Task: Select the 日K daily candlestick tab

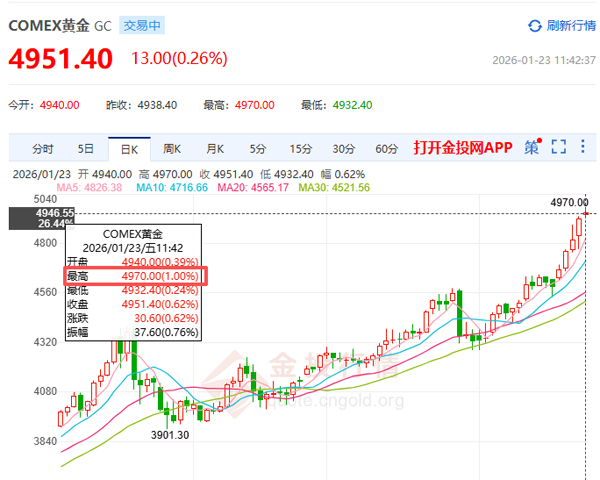Action: click(129, 149)
